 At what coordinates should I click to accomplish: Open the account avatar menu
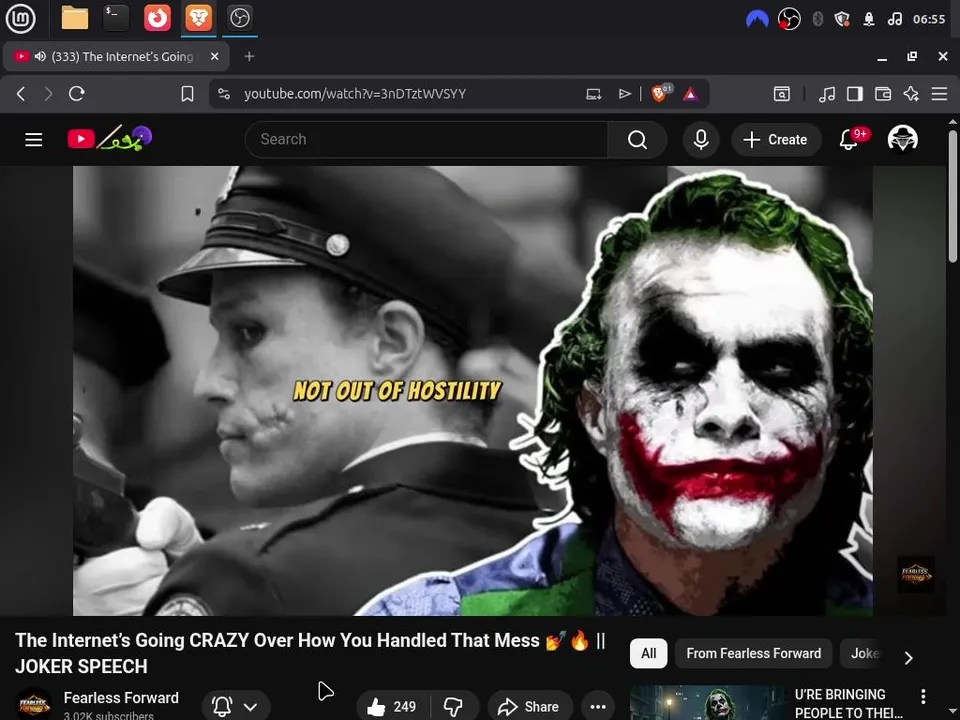pyautogui.click(x=902, y=139)
